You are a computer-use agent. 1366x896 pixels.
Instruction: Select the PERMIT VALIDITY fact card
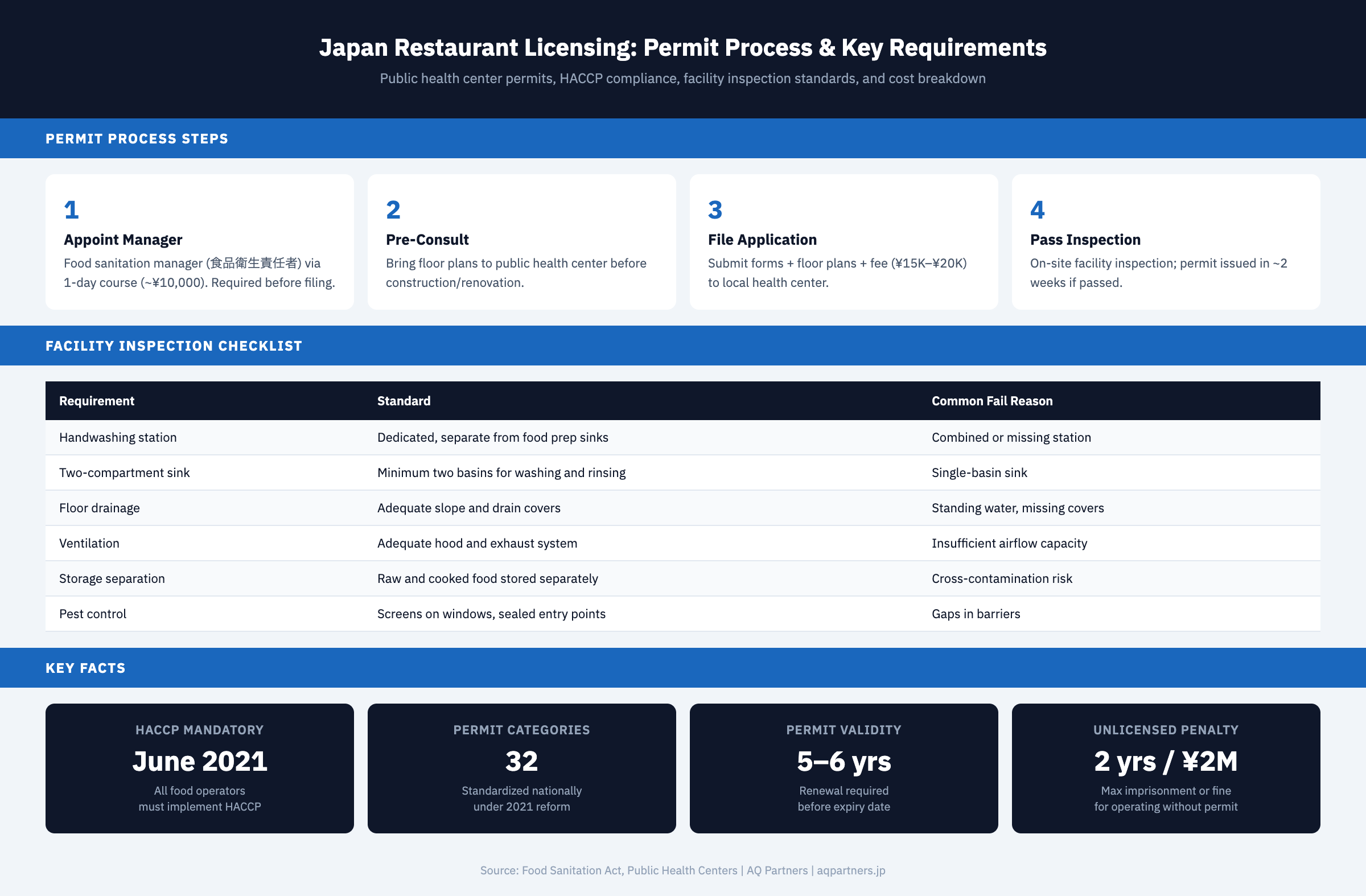click(x=844, y=768)
